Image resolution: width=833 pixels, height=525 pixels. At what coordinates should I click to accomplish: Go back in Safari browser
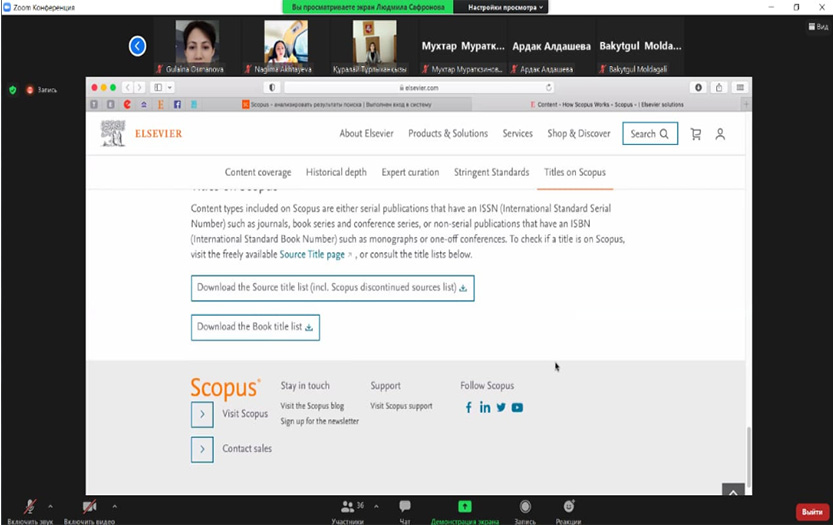click(128, 87)
